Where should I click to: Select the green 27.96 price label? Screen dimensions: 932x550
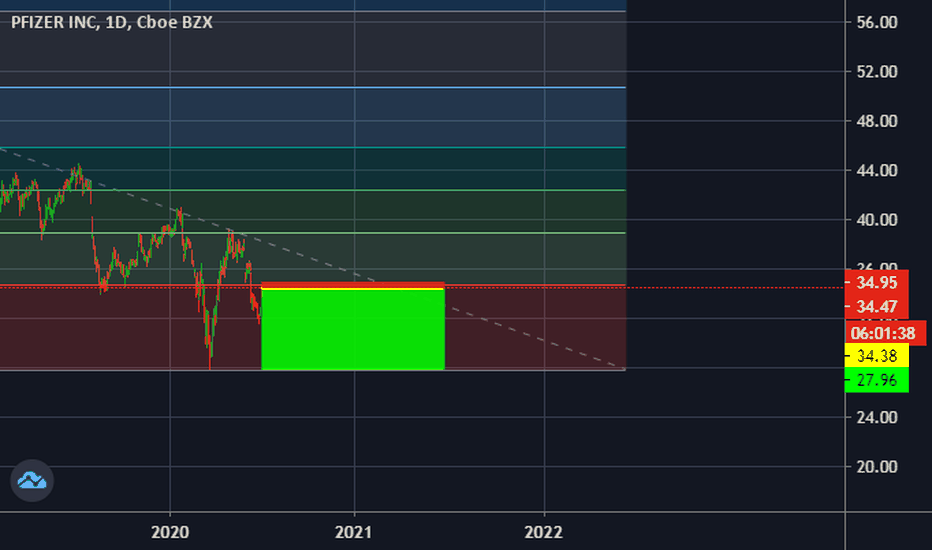point(877,380)
